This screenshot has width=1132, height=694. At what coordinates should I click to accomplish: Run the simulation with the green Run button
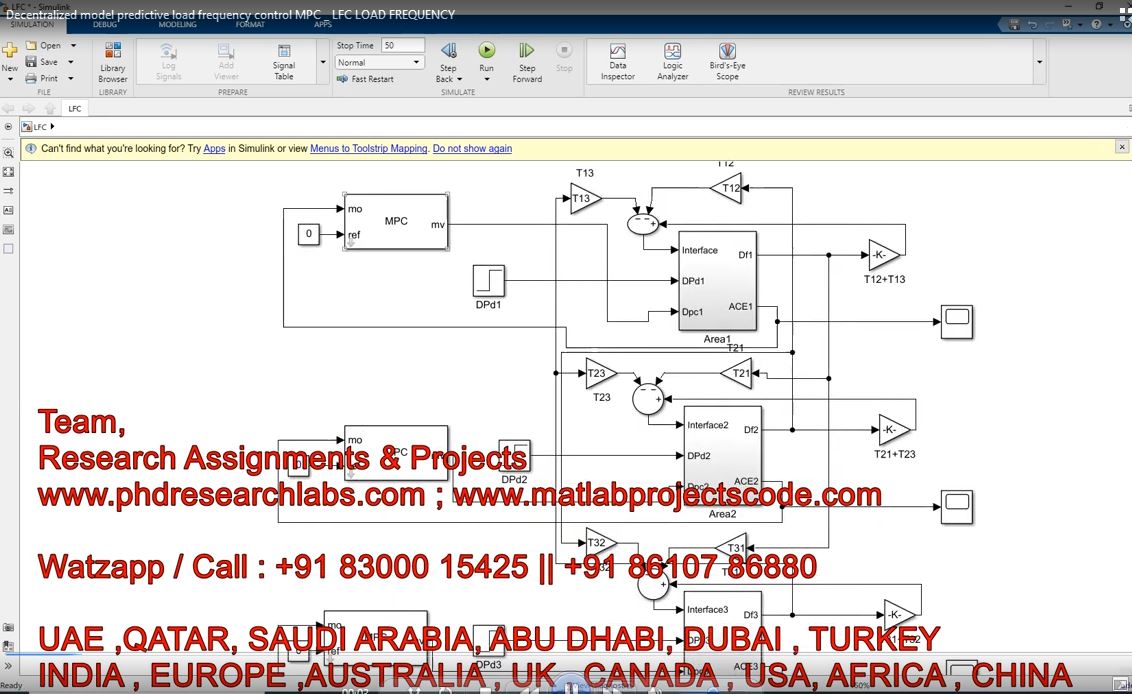point(487,50)
